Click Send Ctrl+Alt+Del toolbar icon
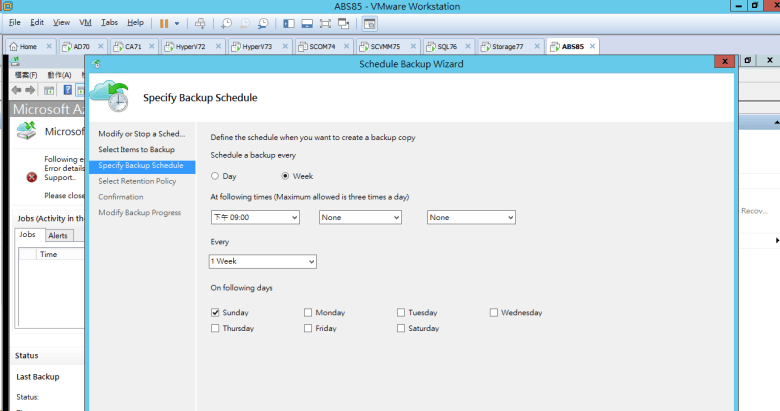 pyautogui.click(x=200, y=22)
